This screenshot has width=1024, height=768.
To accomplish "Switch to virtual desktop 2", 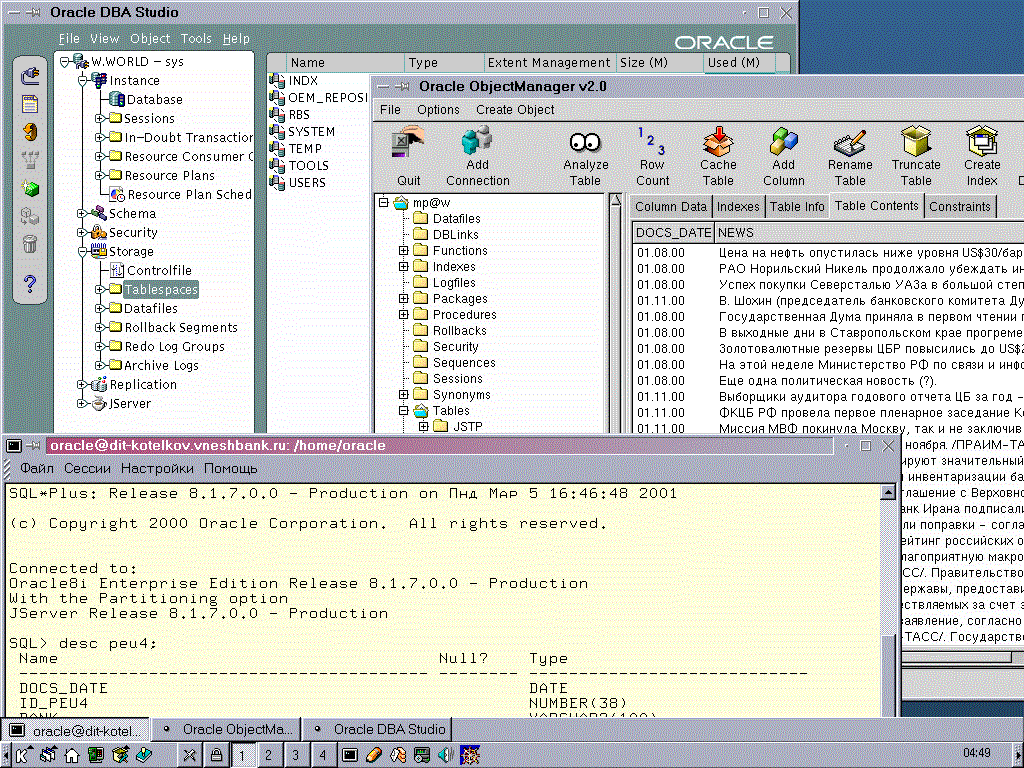I will [268, 756].
